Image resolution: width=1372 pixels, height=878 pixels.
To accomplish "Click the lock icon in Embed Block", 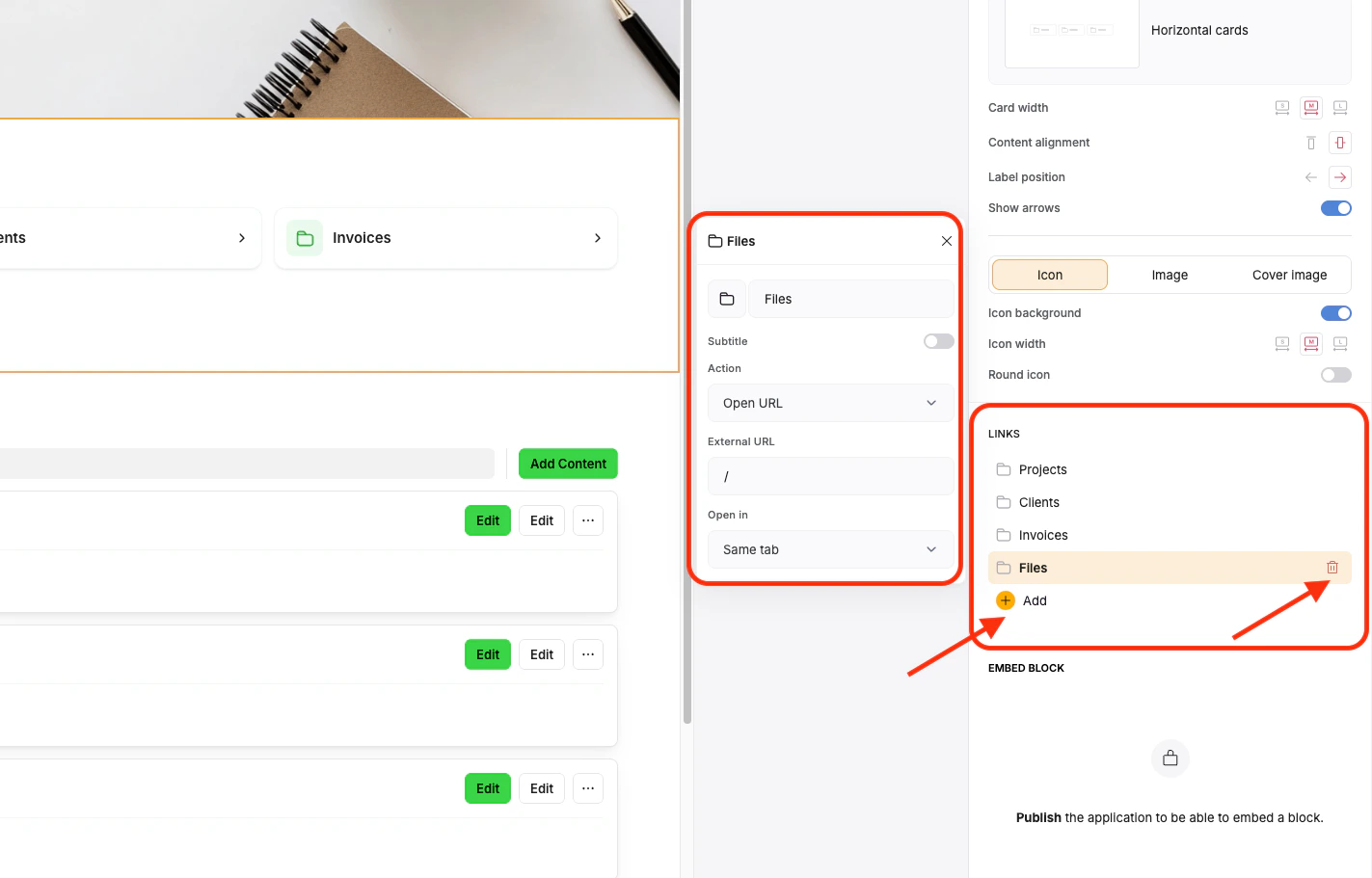I will click(x=1170, y=758).
